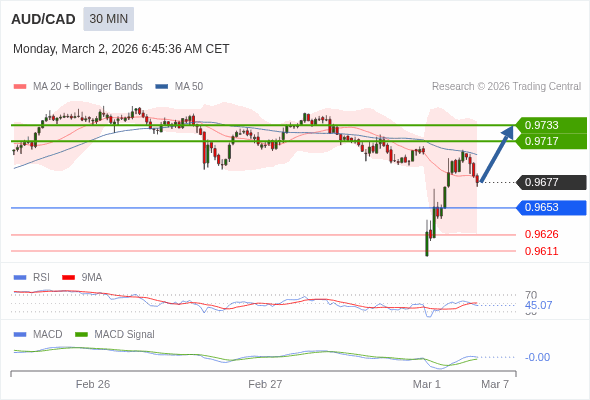
Task: Click the Mar 1 date axis label
Action: (x=426, y=384)
